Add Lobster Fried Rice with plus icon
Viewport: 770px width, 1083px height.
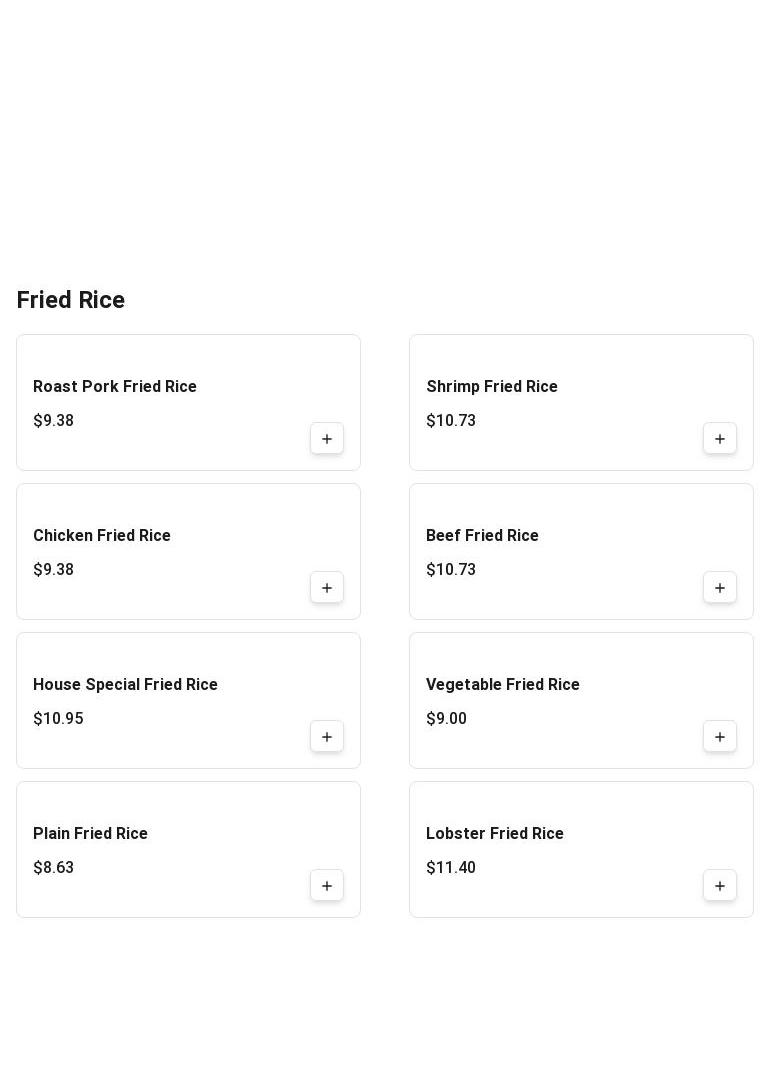(720, 886)
